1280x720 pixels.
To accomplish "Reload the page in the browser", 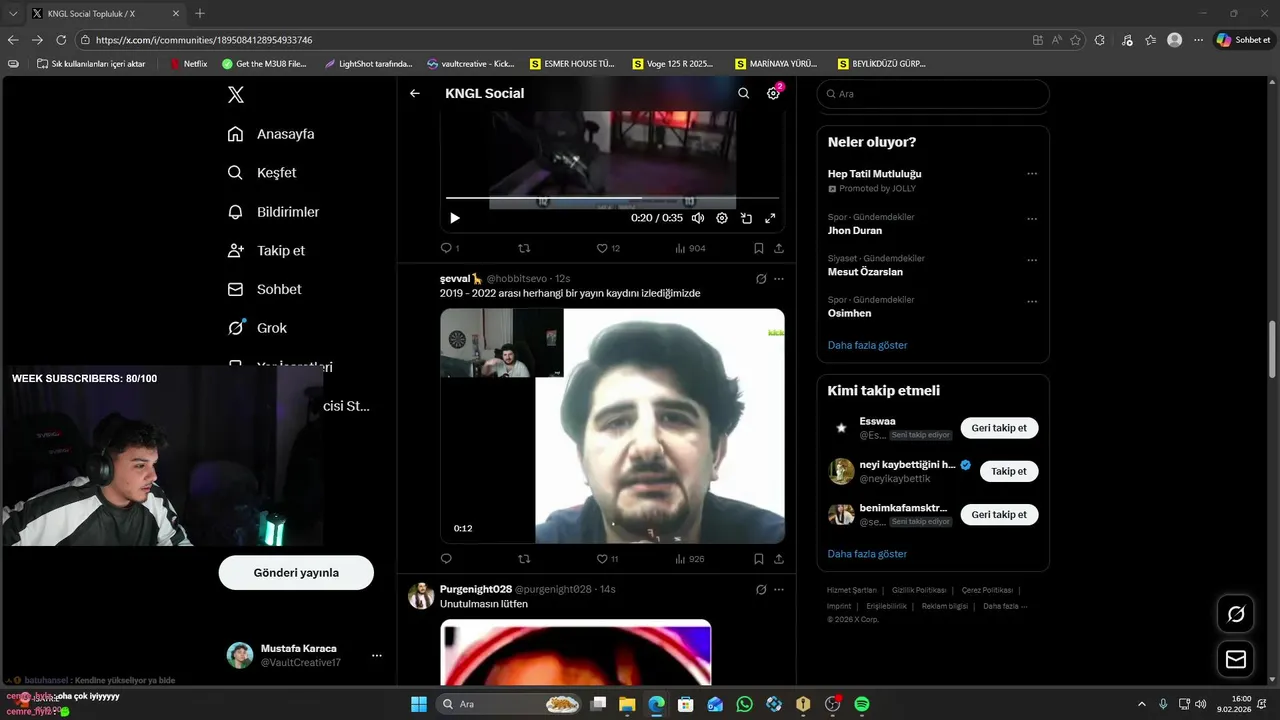I will tap(61, 40).
